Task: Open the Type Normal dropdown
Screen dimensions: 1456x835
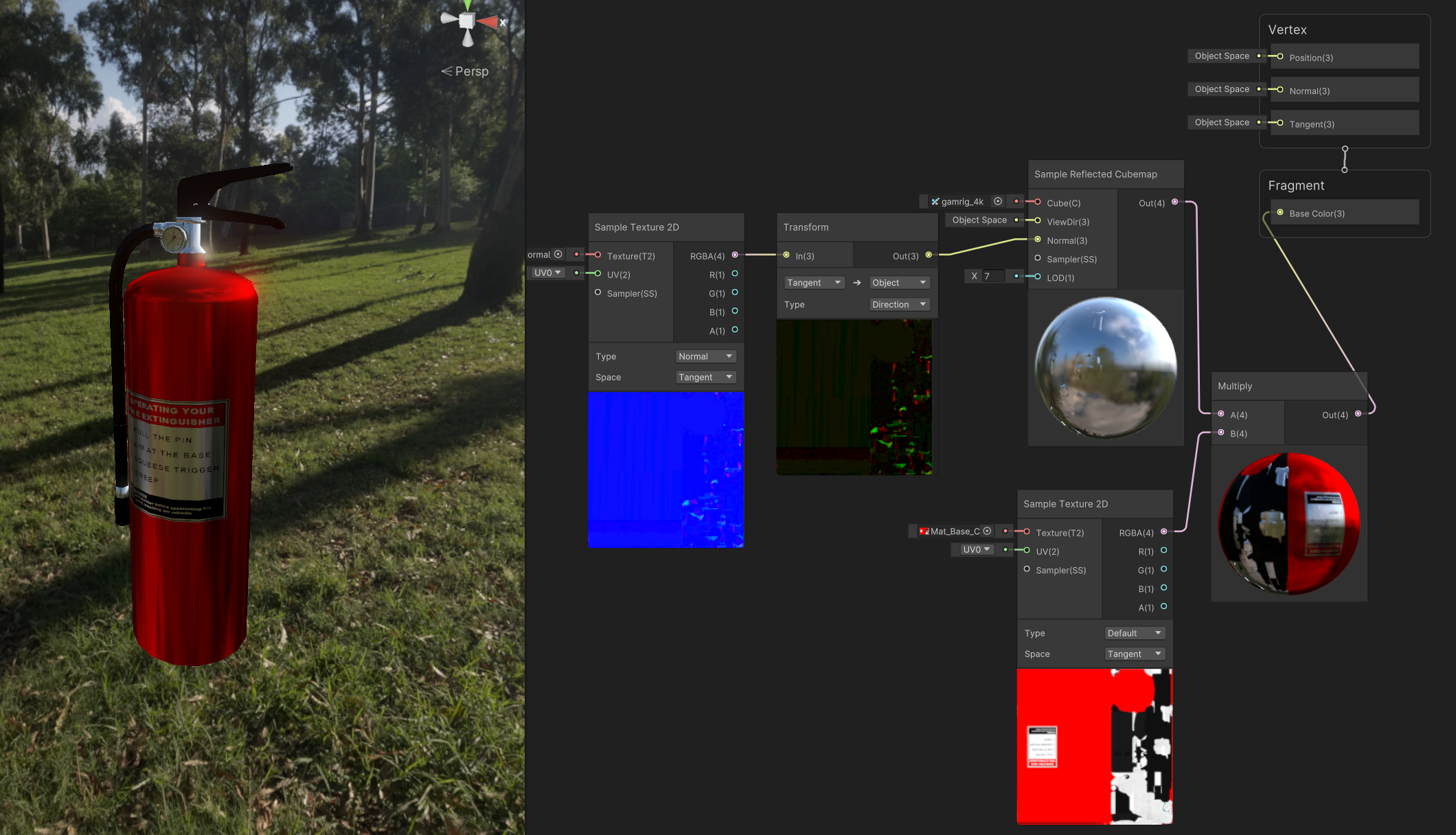Action: tap(705, 356)
